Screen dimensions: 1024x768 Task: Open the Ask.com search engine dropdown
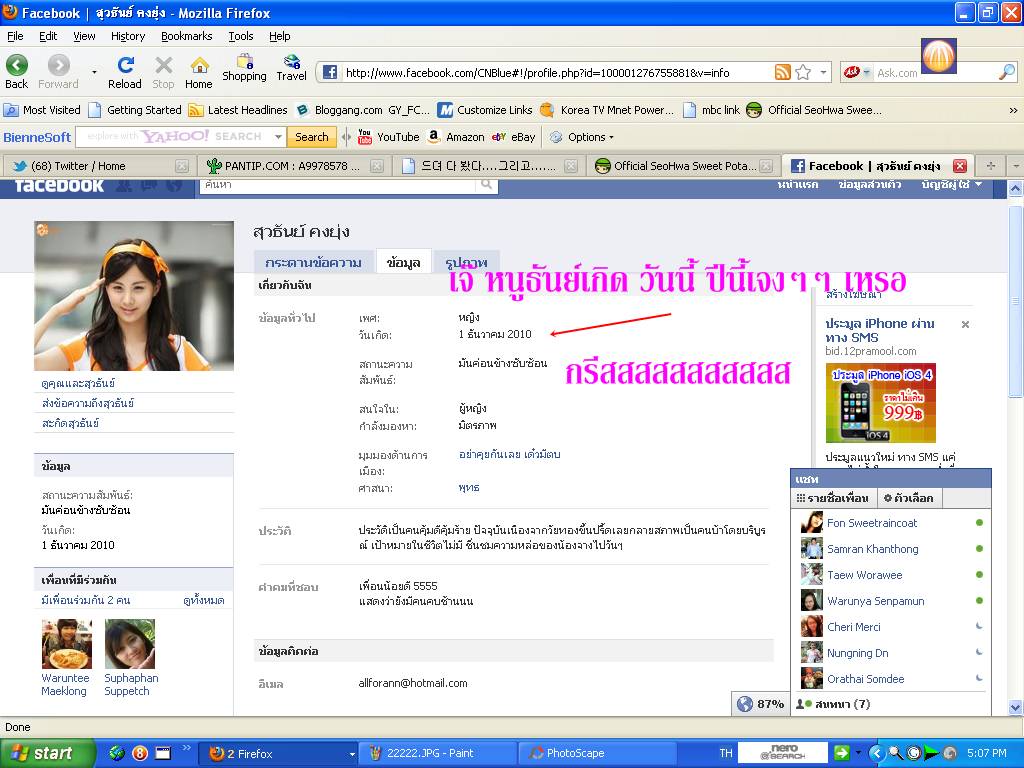[867, 72]
